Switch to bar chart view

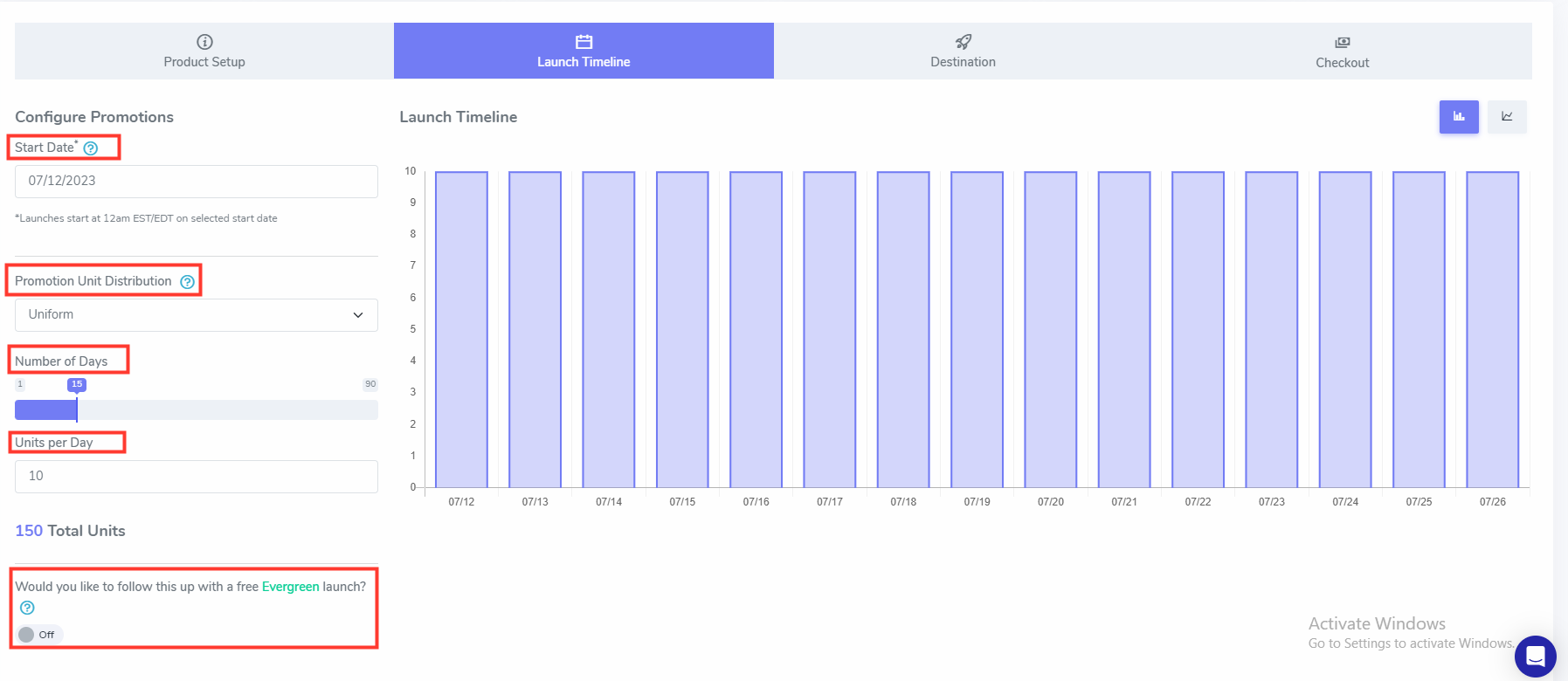click(x=1458, y=117)
